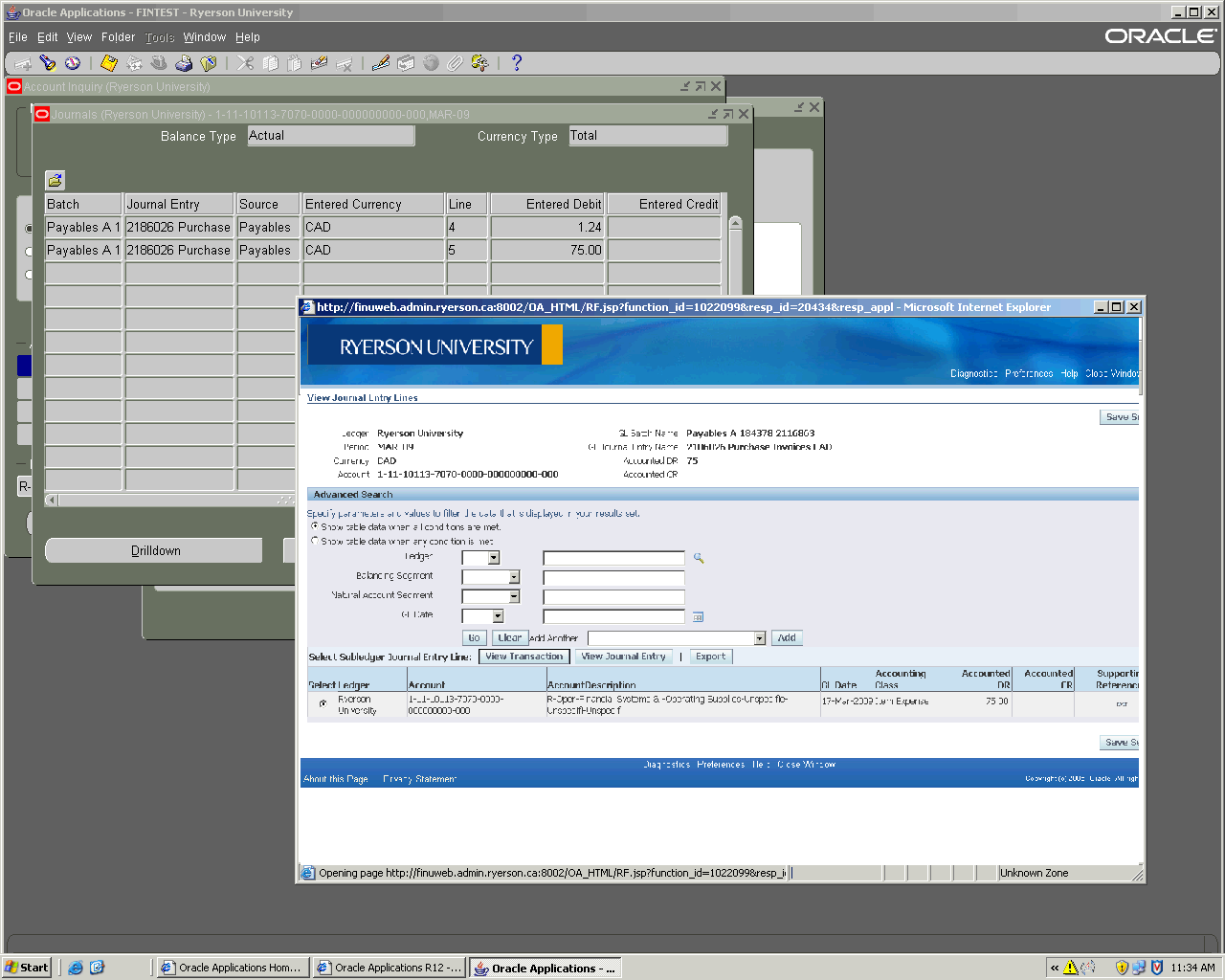The height and width of the screenshot is (980, 1225).
Task: Open the Balancing Segment operator dropdown
Action: click(x=514, y=577)
